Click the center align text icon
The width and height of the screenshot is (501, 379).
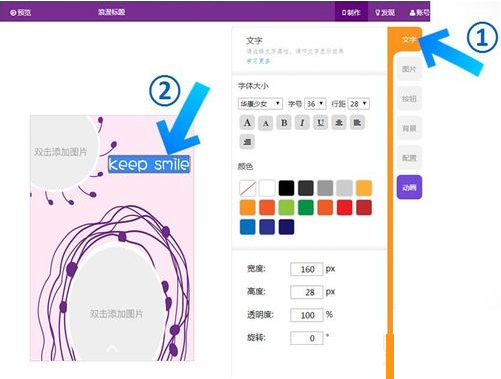[339, 123]
